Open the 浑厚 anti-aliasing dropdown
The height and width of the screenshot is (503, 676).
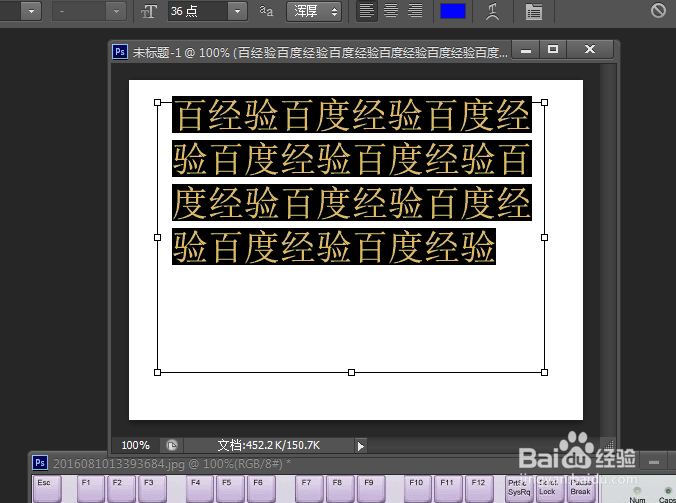(x=314, y=11)
